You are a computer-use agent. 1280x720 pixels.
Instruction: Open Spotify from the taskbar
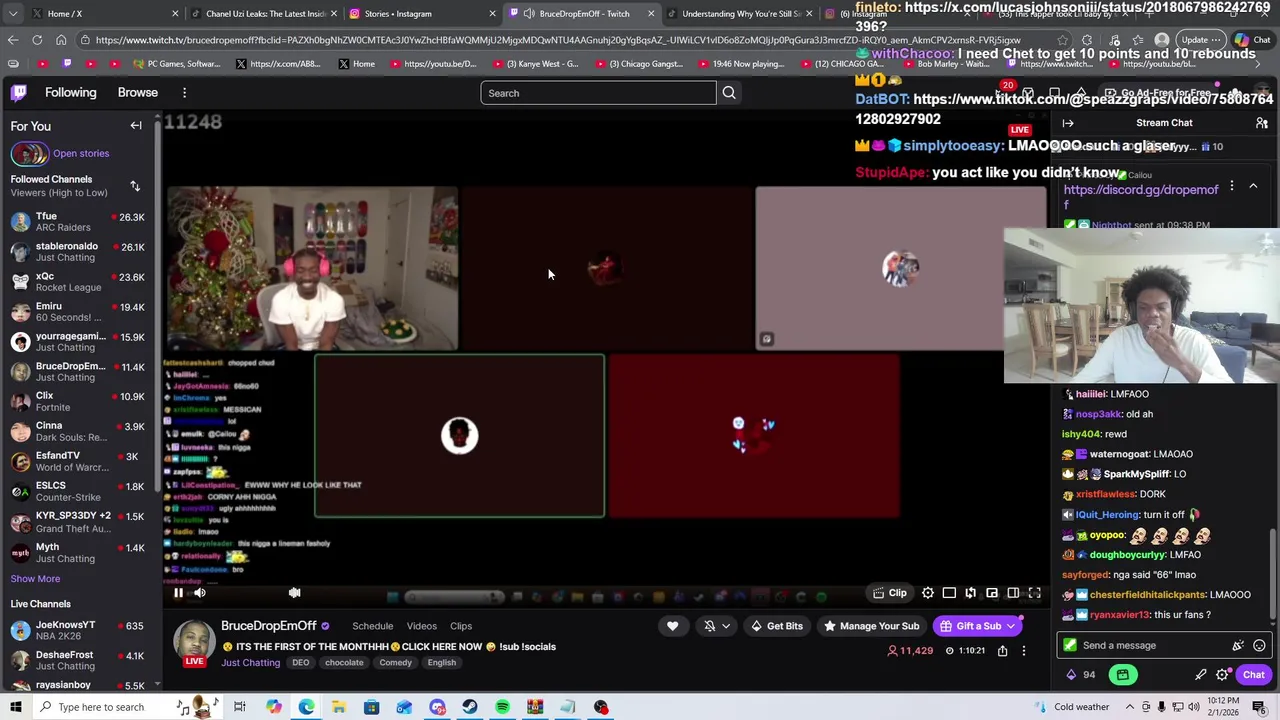[x=502, y=707]
